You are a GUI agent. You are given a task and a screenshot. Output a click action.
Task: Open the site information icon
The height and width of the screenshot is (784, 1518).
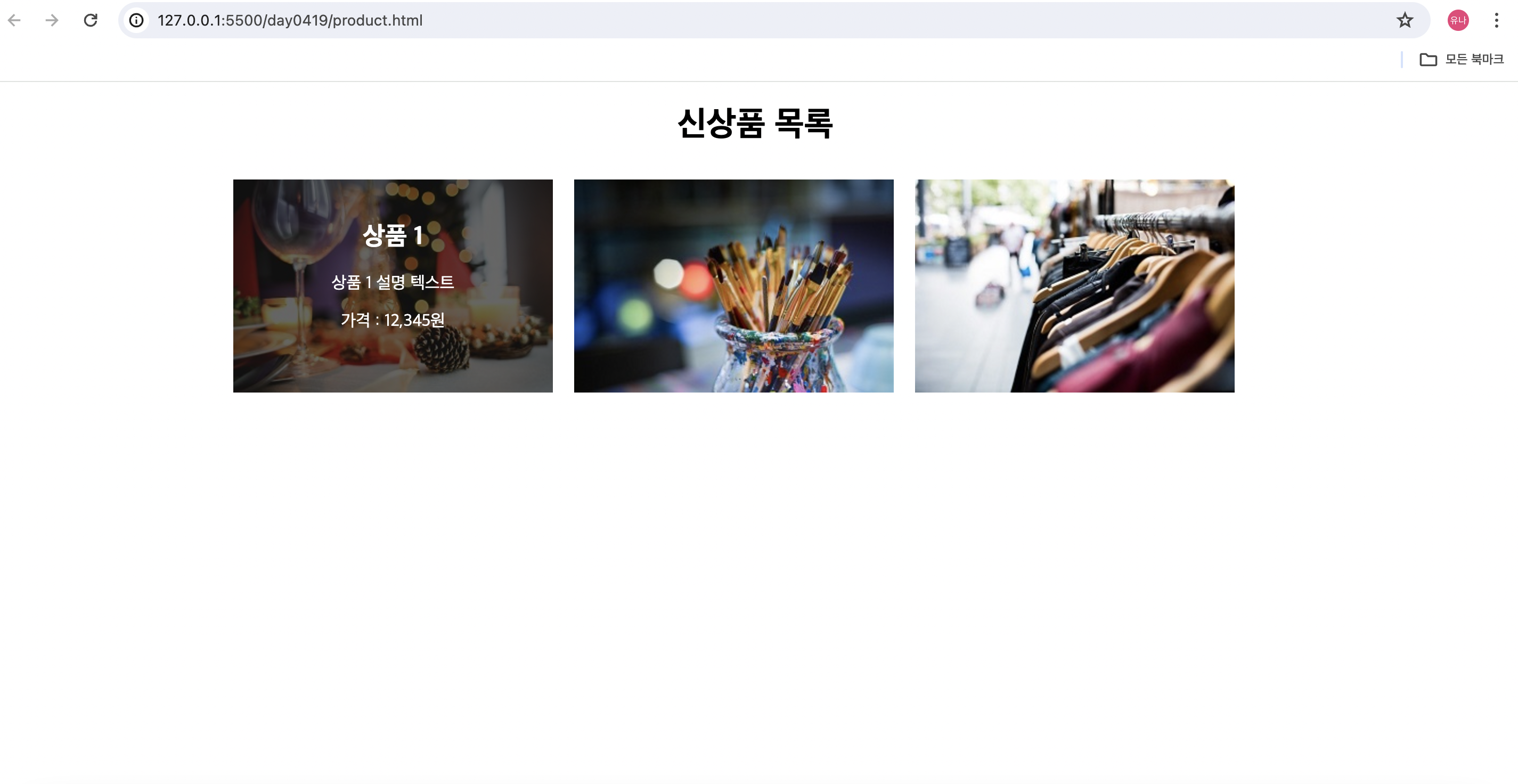(136, 21)
